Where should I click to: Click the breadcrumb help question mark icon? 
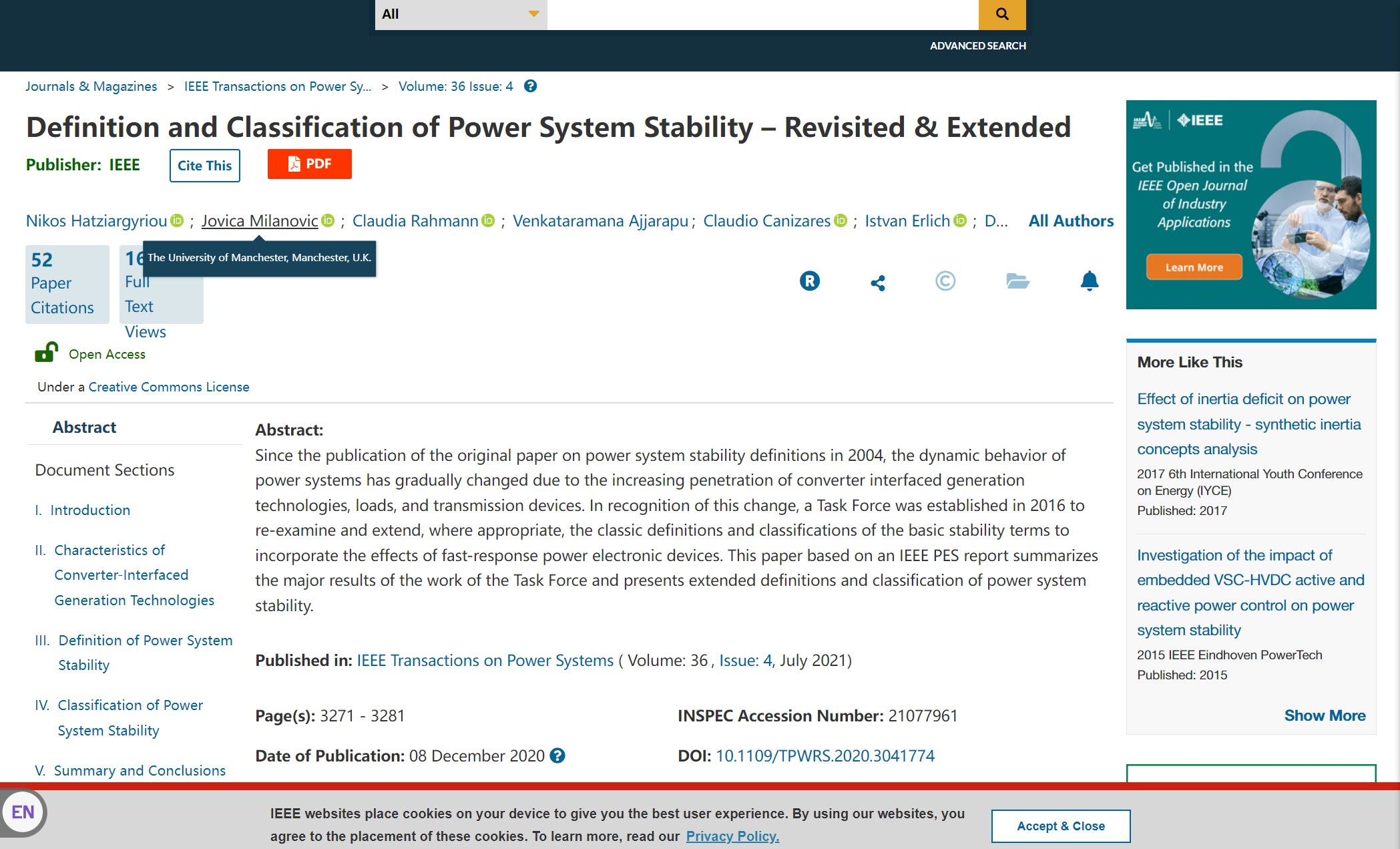530,86
